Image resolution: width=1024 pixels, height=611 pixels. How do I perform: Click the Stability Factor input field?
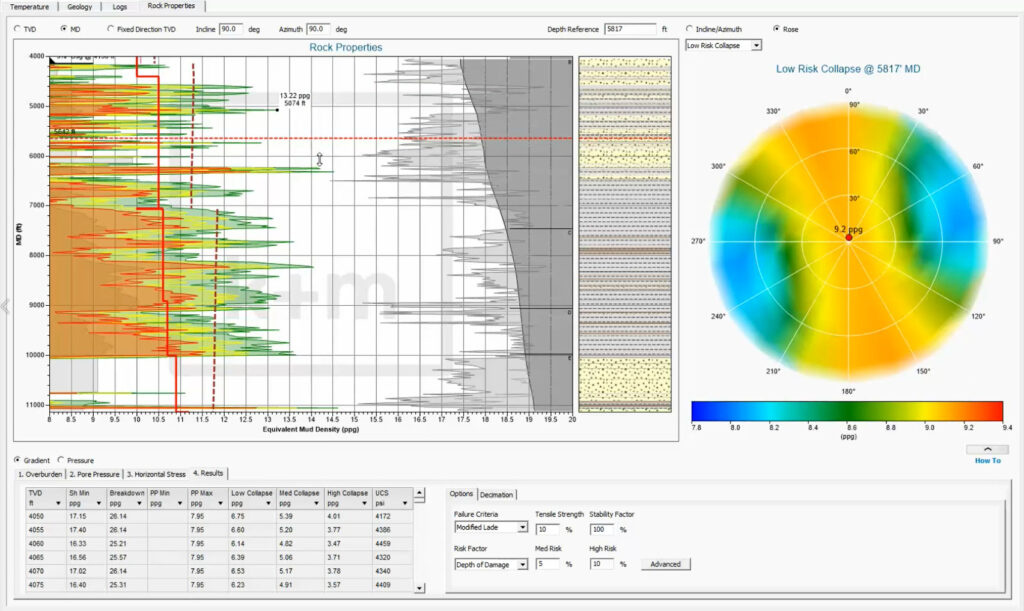pos(601,529)
